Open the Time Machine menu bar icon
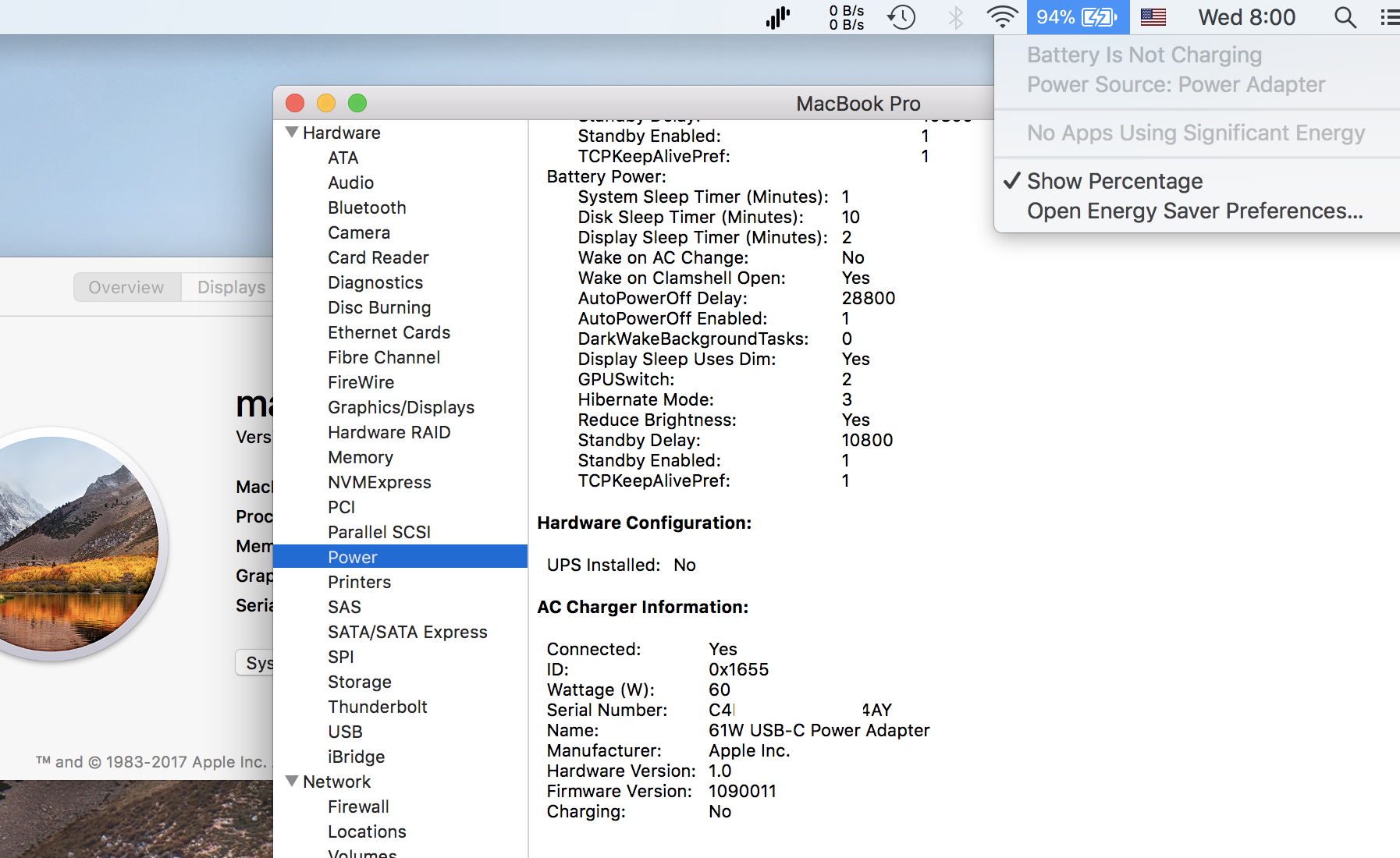The width and height of the screenshot is (1400, 858). coord(901,17)
